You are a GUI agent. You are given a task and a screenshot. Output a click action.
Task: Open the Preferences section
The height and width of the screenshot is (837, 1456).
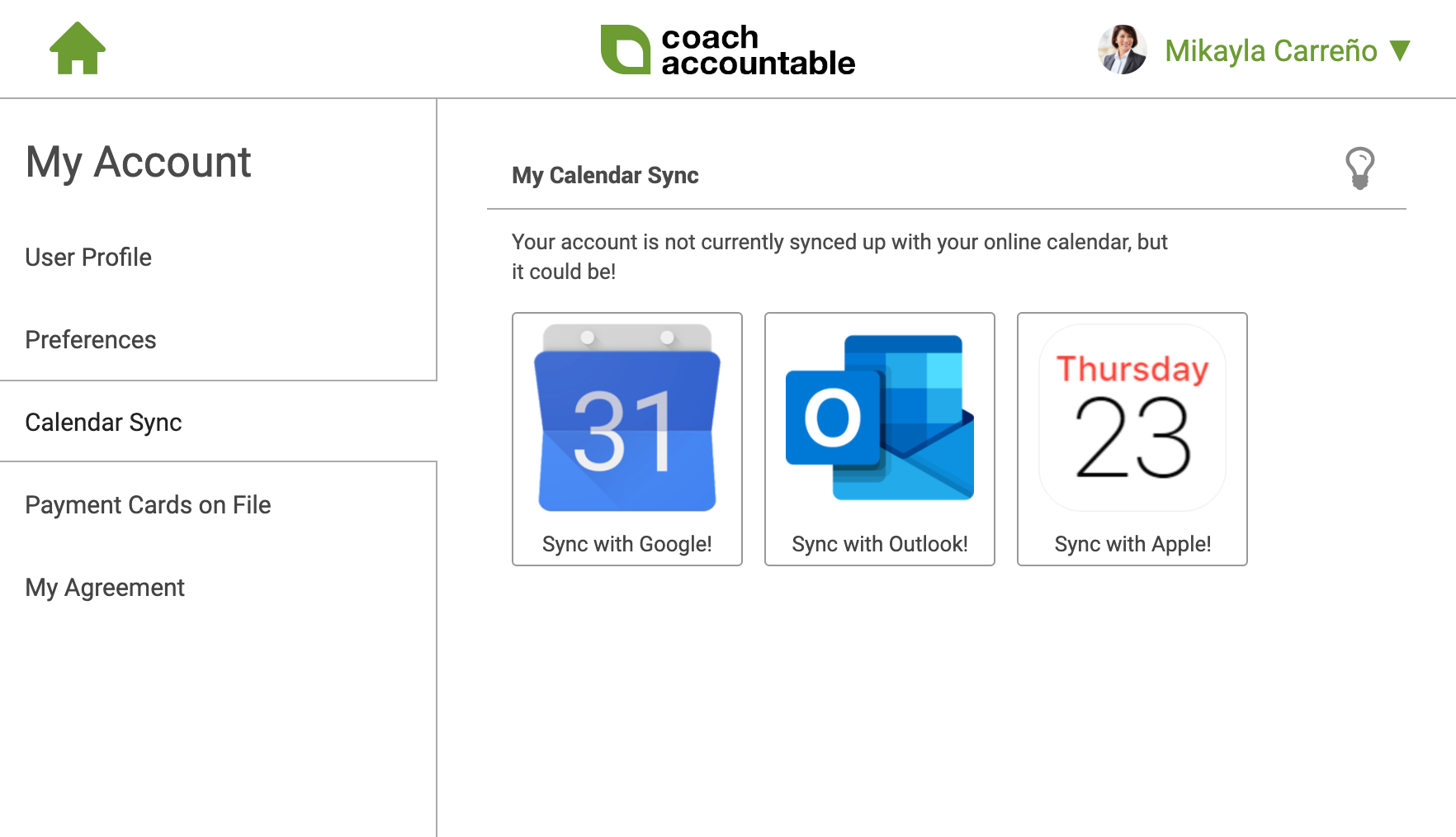pyautogui.click(x=91, y=339)
